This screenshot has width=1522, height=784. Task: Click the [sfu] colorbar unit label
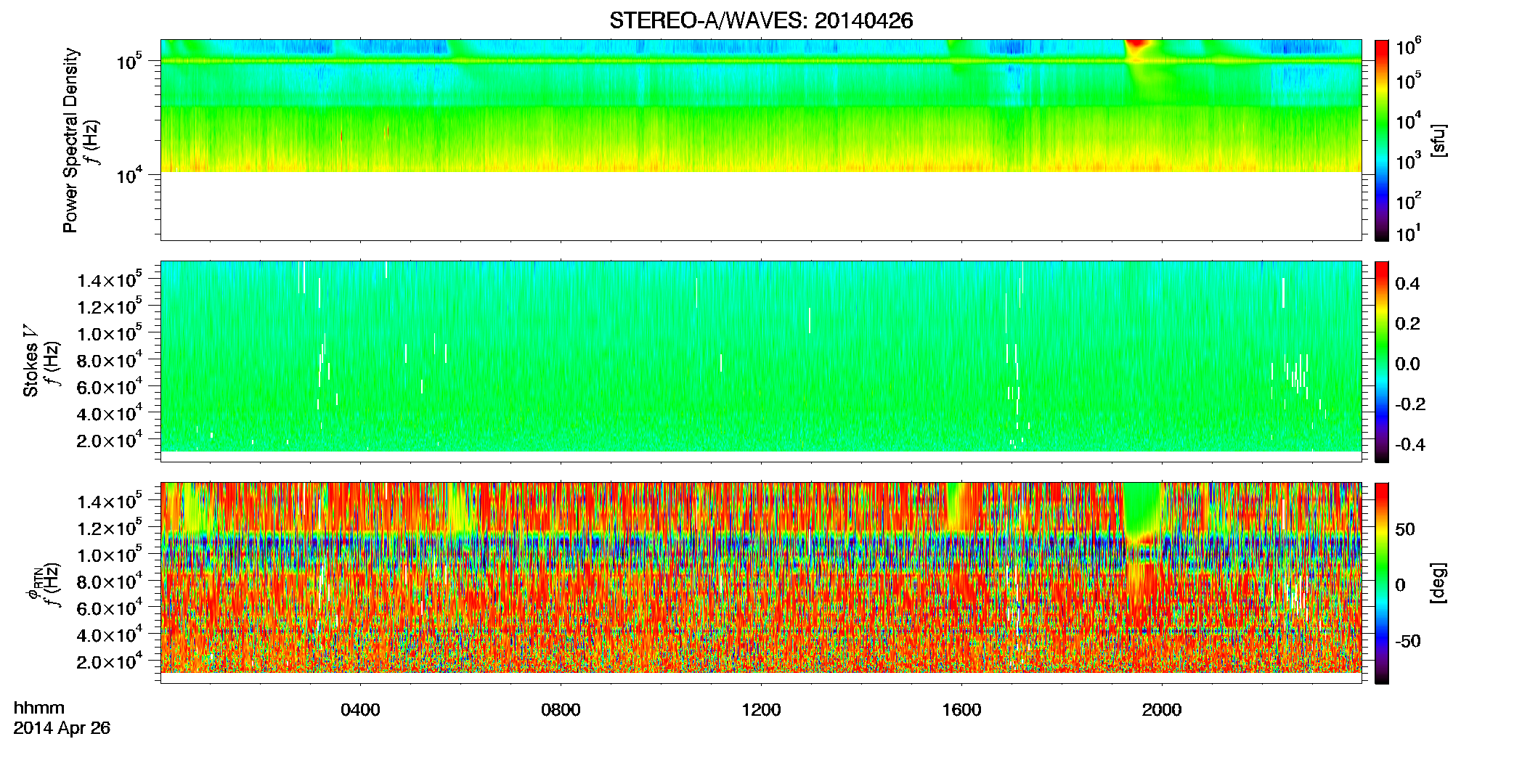pyautogui.click(x=1438, y=140)
